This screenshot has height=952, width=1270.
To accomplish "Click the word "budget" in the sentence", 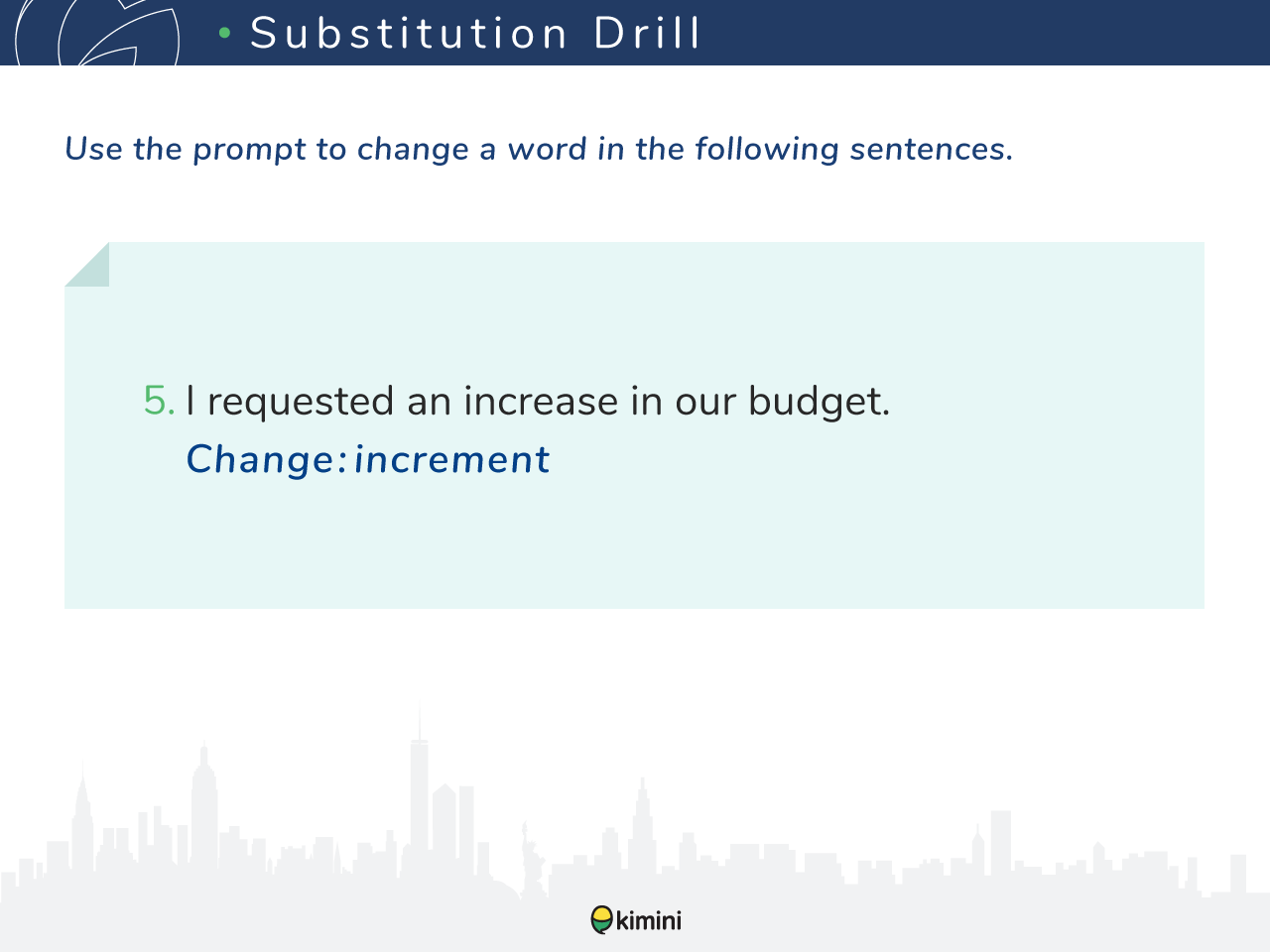I will (814, 403).
